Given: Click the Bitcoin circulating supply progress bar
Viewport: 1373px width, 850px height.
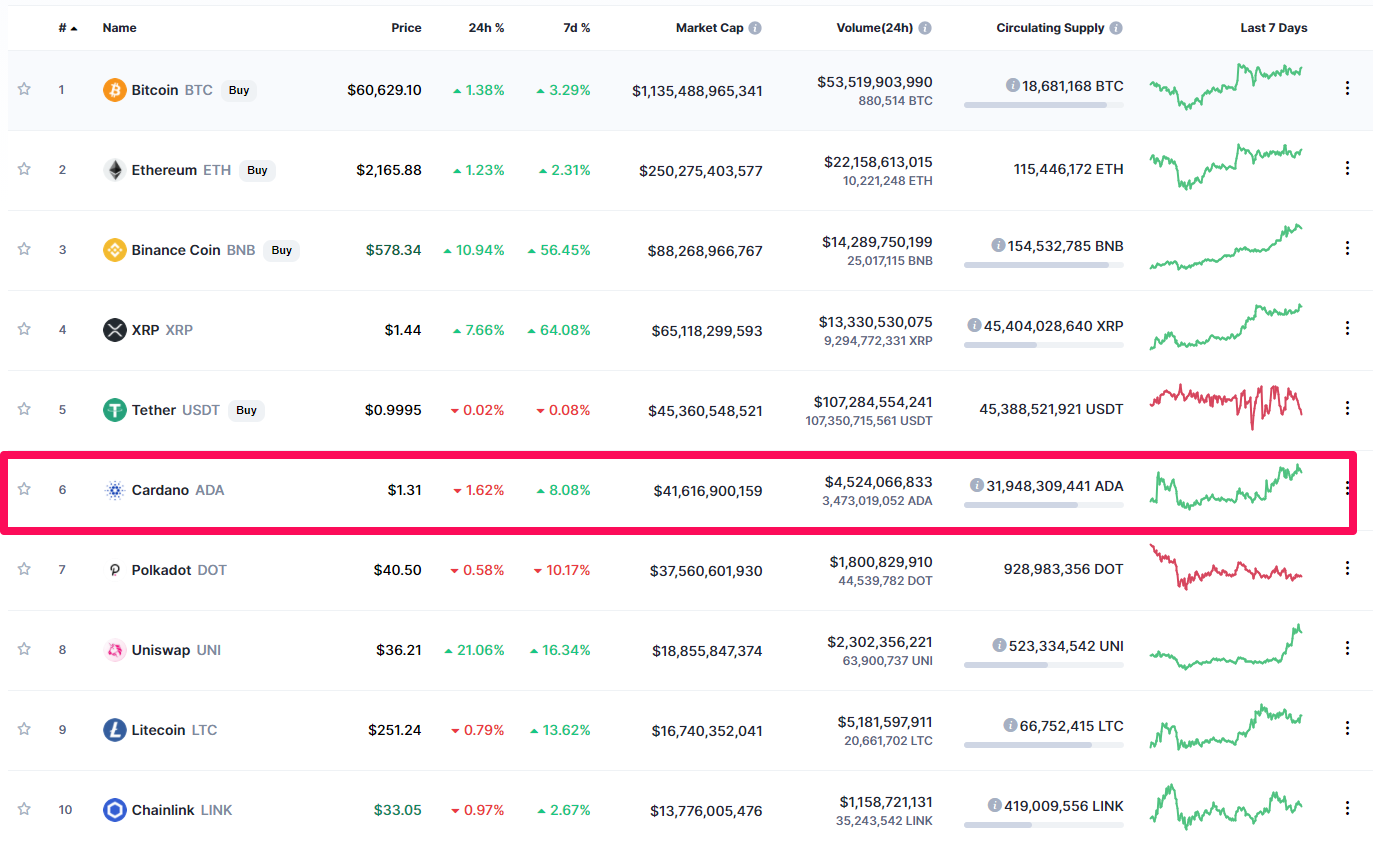Looking at the screenshot, I should (x=1043, y=105).
